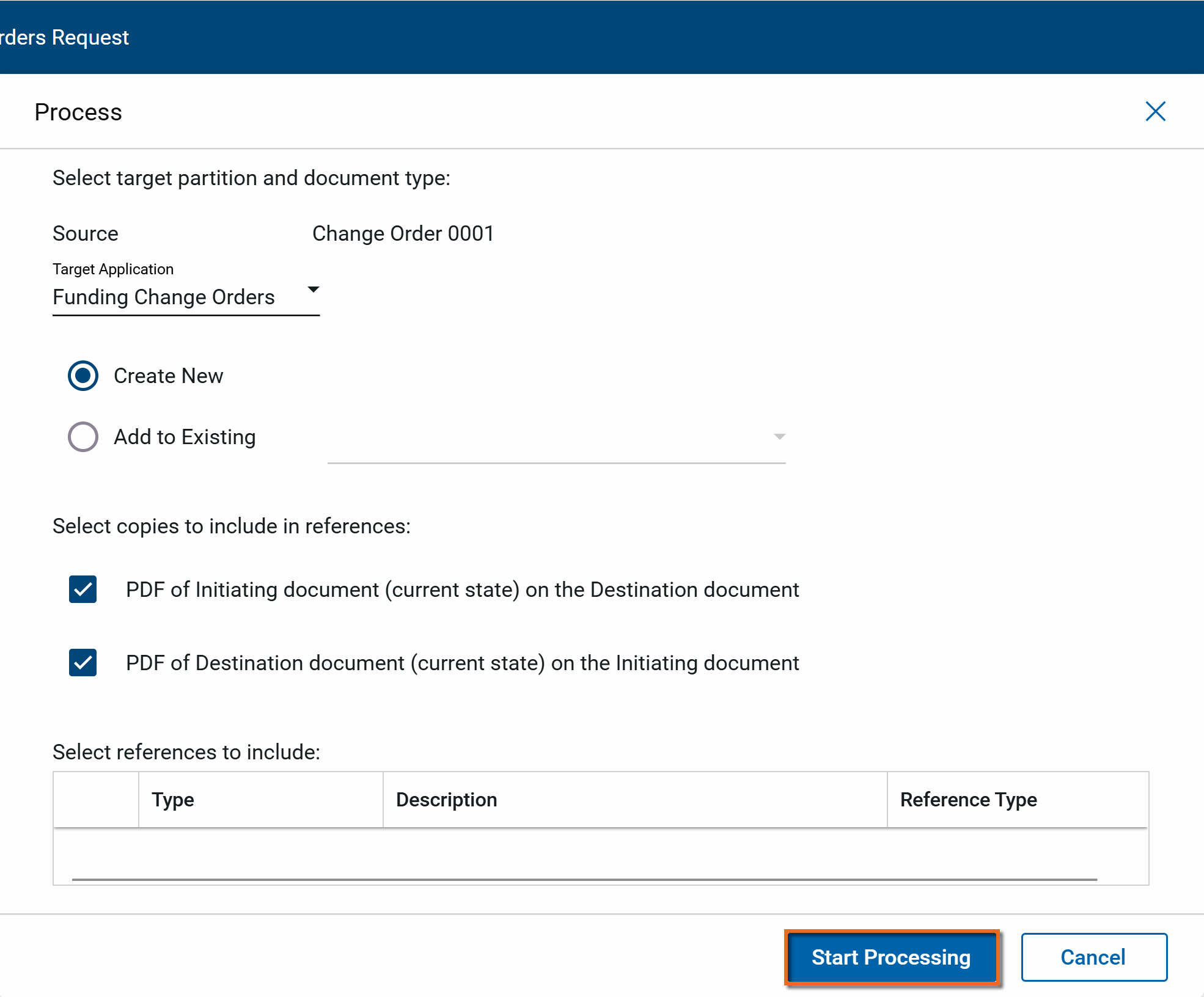
Task: Select the Add to Existing option
Action: pos(83,437)
